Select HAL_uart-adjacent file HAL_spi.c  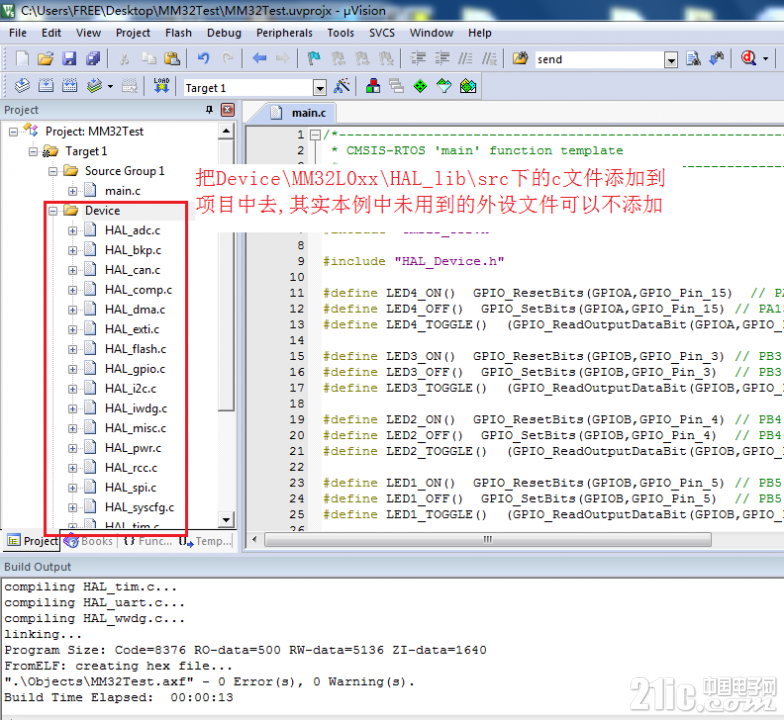pos(130,488)
